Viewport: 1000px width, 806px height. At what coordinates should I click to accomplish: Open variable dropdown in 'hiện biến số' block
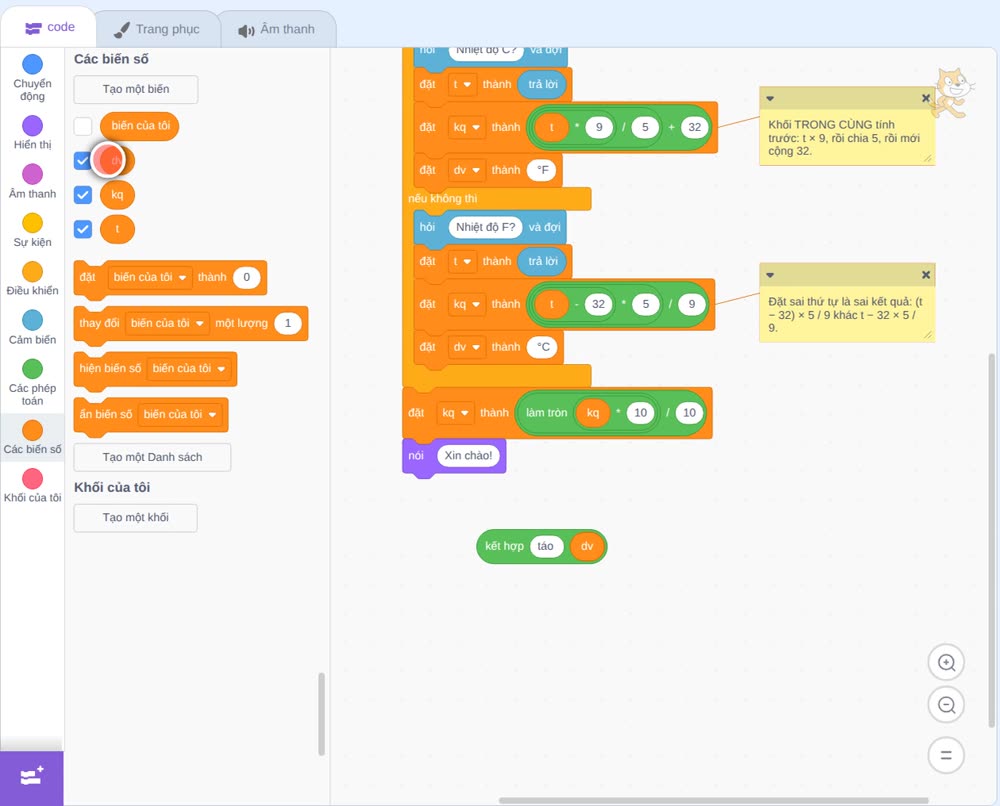coord(189,369)
